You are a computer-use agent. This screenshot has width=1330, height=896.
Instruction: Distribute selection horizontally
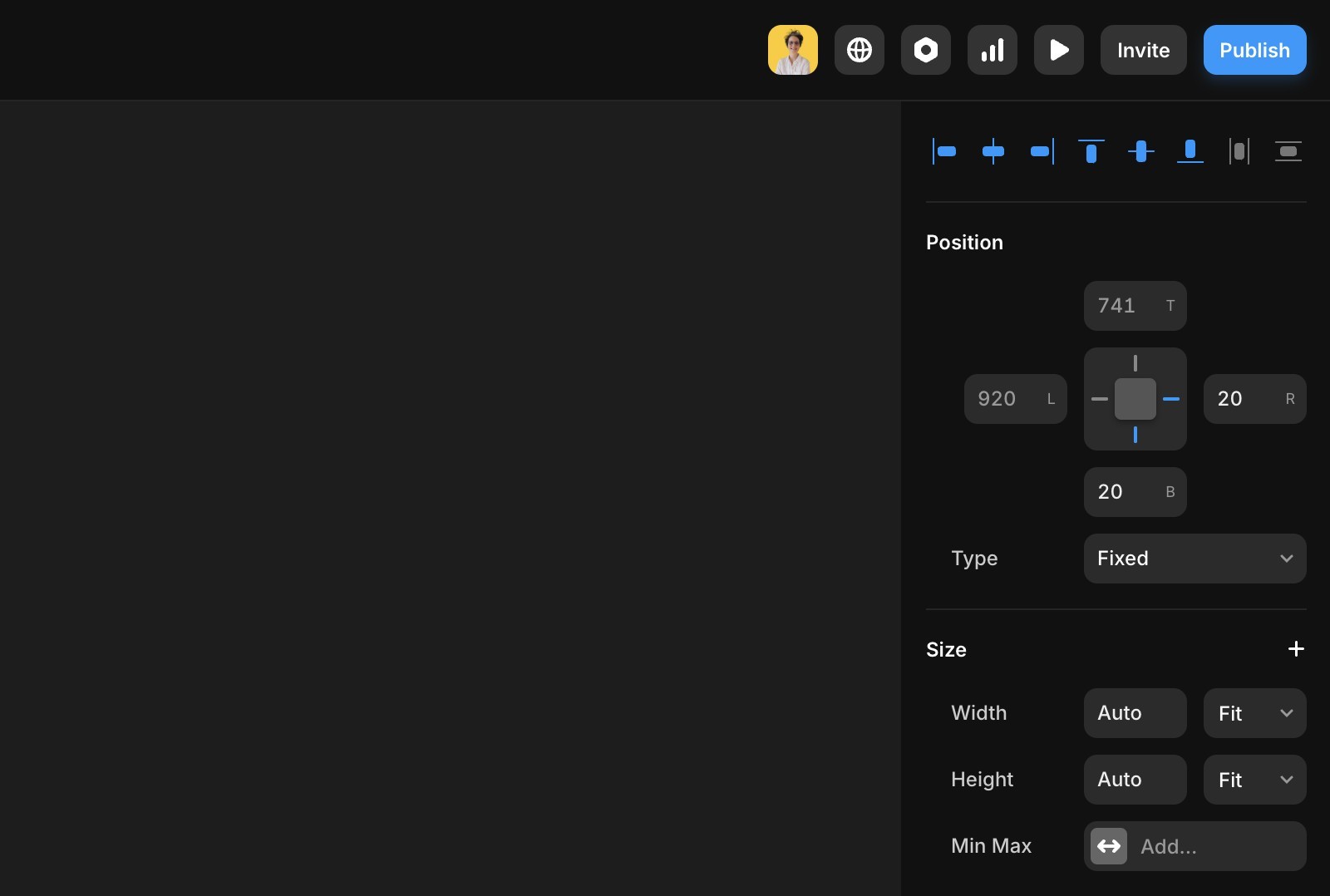click(1239, 151)
